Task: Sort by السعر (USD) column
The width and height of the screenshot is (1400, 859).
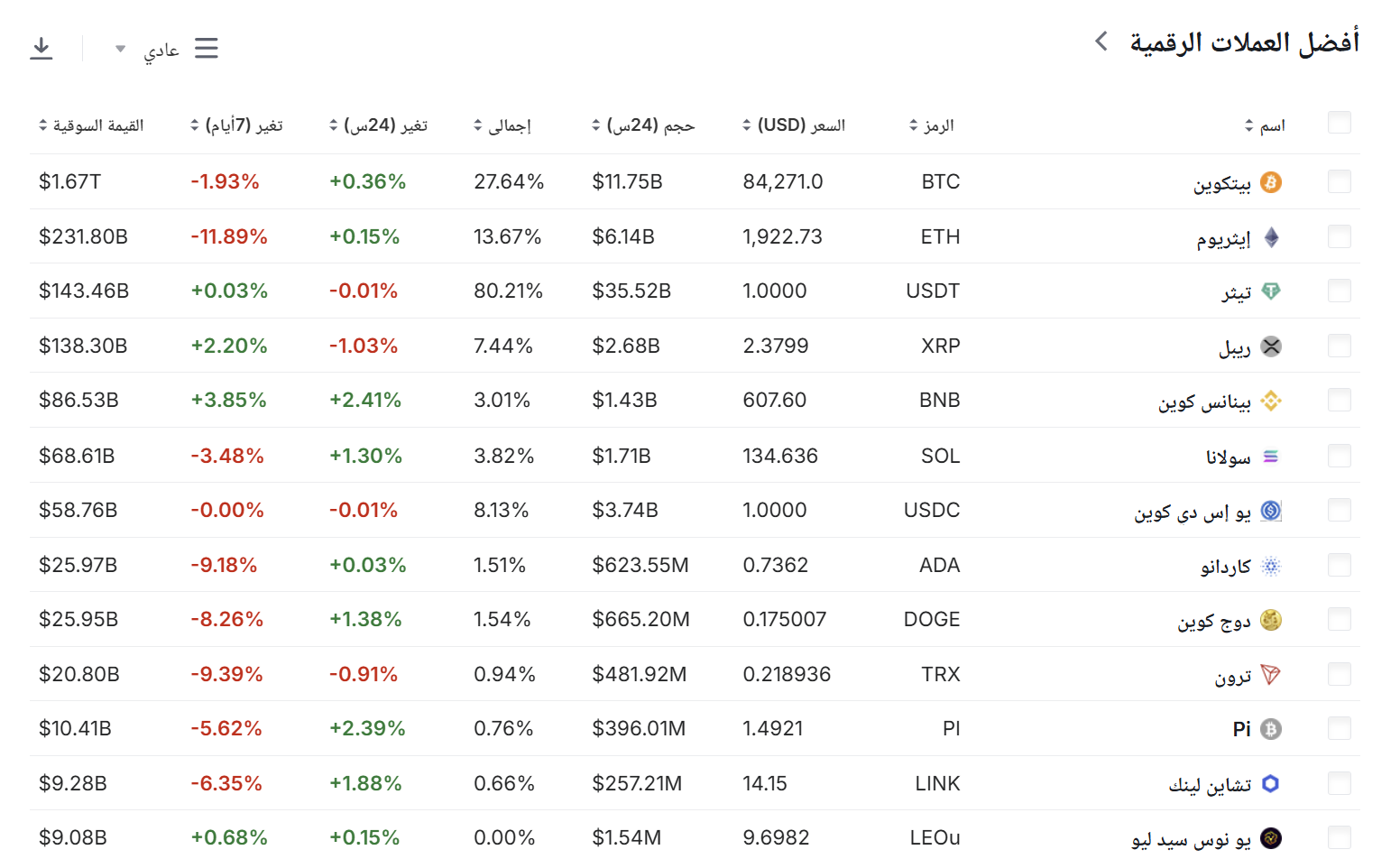Action: click(794, 125)
